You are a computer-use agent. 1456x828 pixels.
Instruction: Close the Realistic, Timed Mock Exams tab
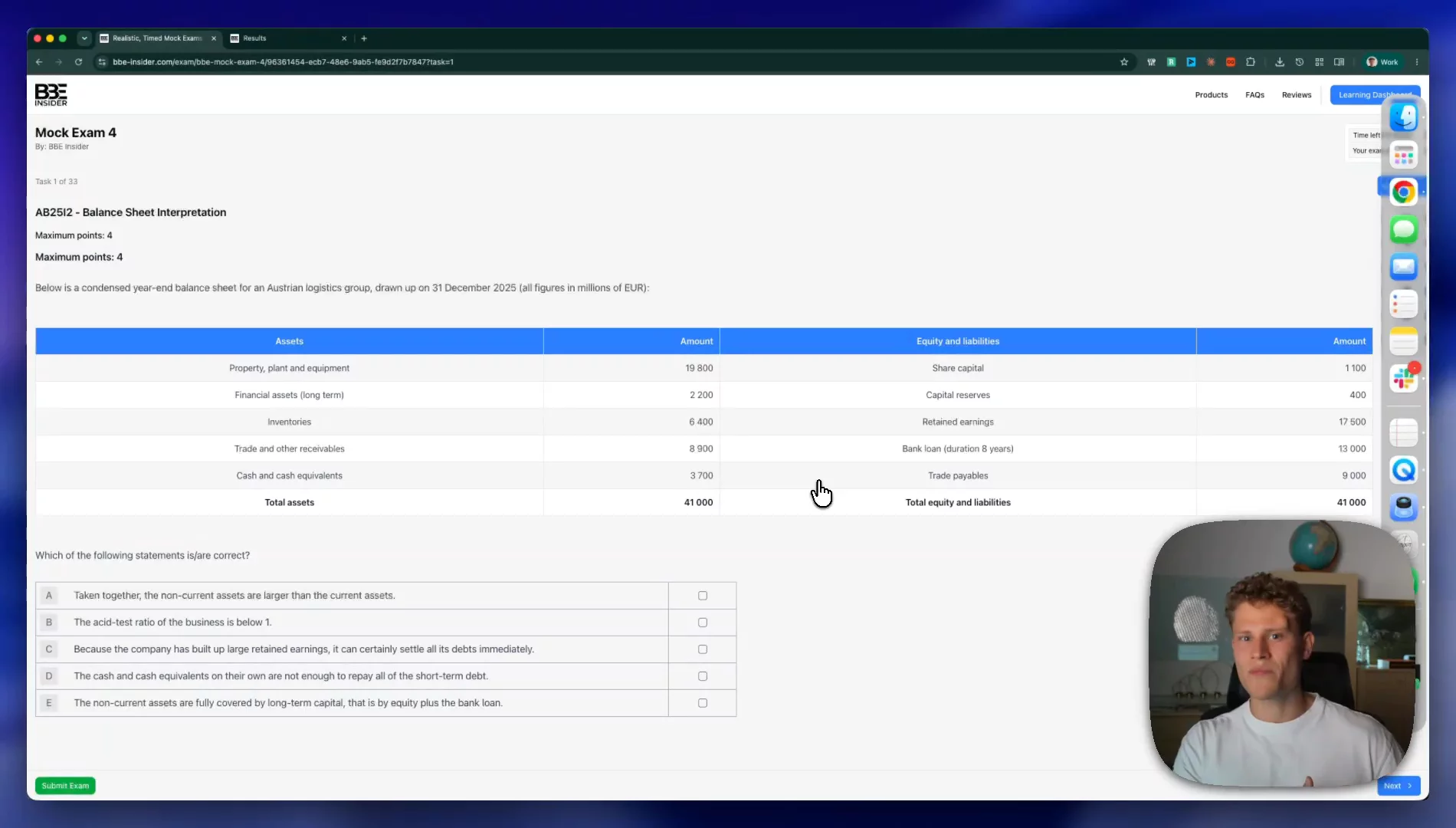[x=214, y=38]
